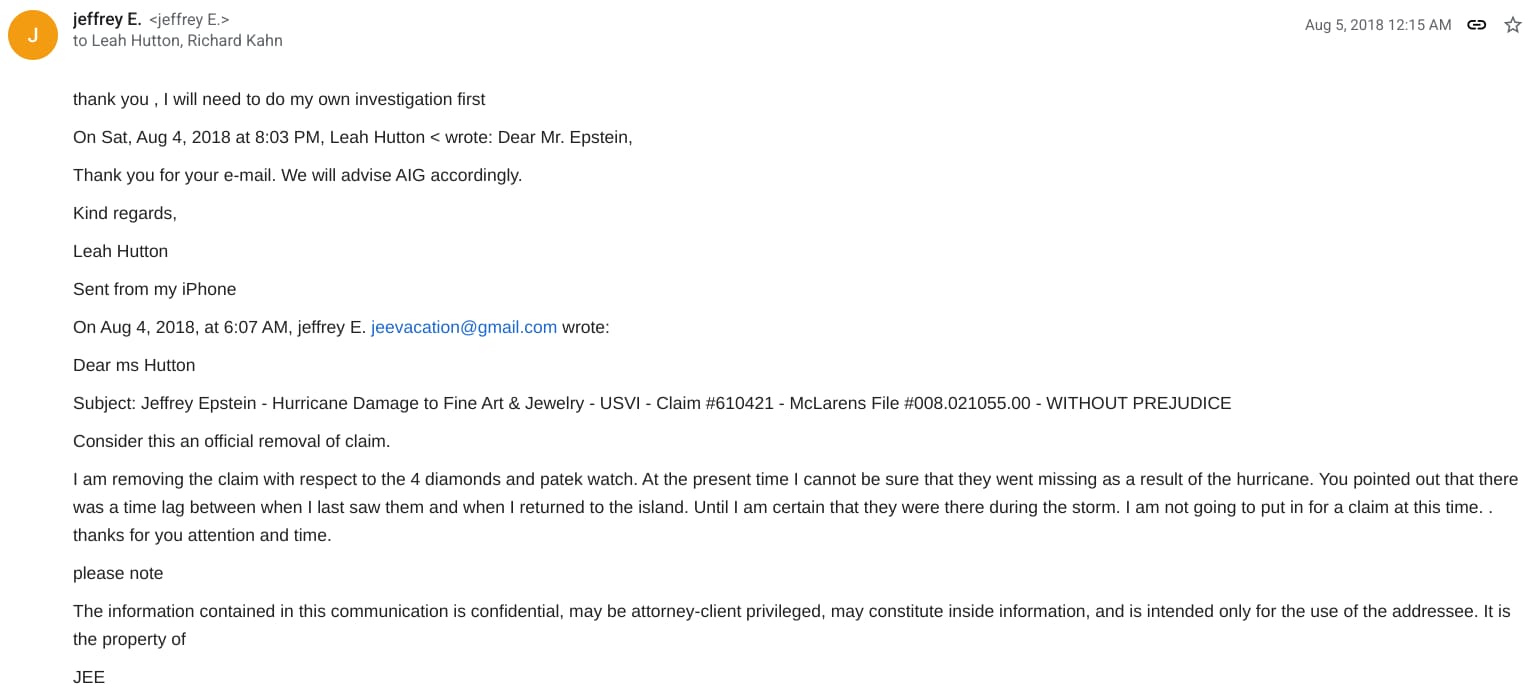This screenshot has height=684, width=1533.
Task: Click the bold sender name jeffrey E.
Action: (107, 19)
